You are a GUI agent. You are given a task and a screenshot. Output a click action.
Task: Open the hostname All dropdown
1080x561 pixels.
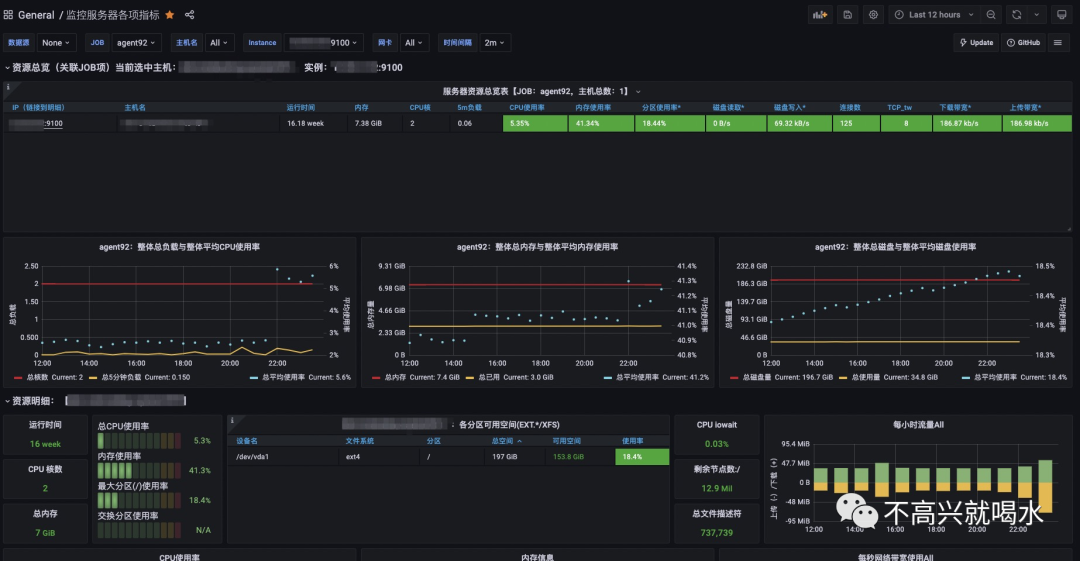pos(219,43)
